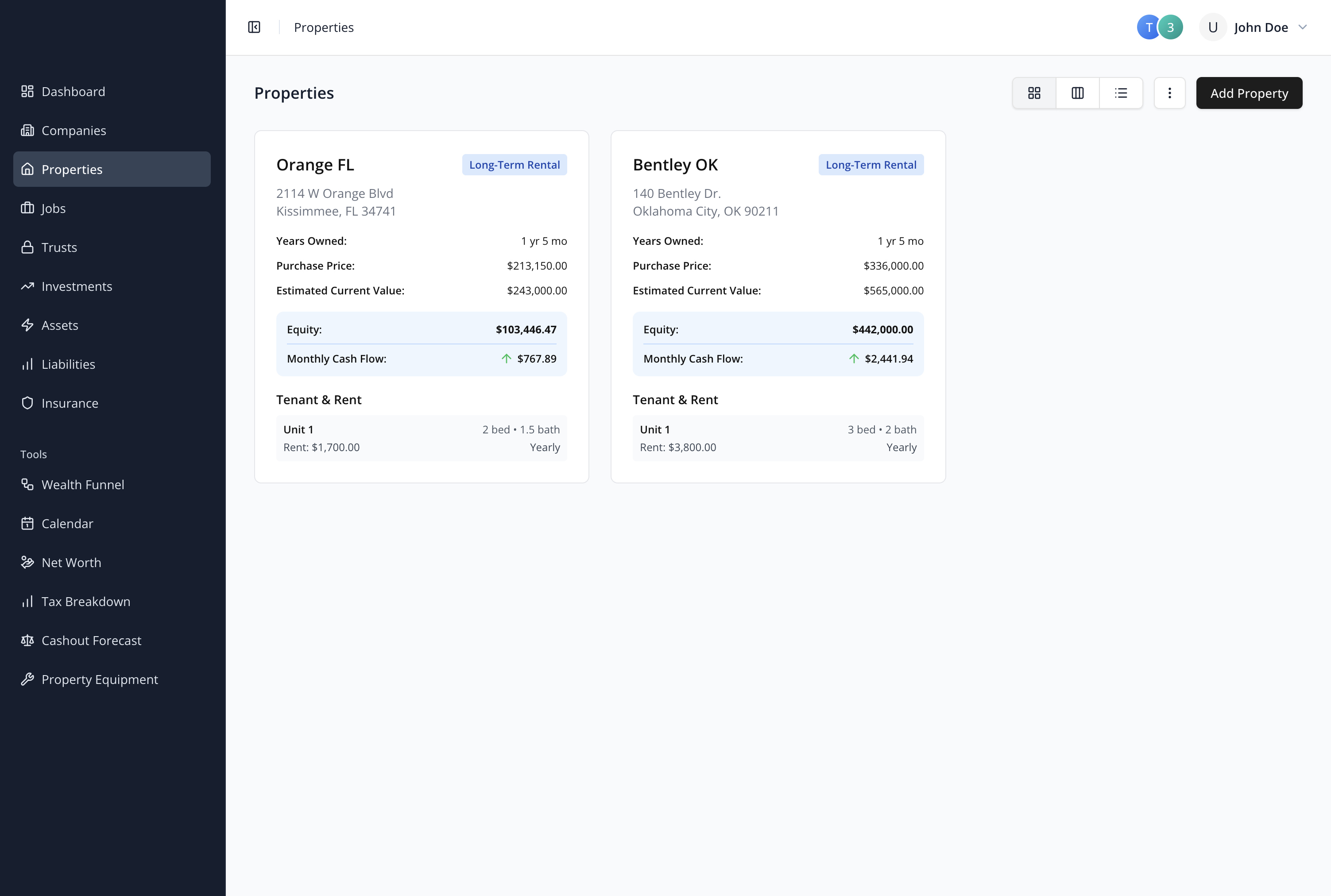1331x896 pixels.
Task: Click green up arrow beside $767.89
Action: pos(507,359)
